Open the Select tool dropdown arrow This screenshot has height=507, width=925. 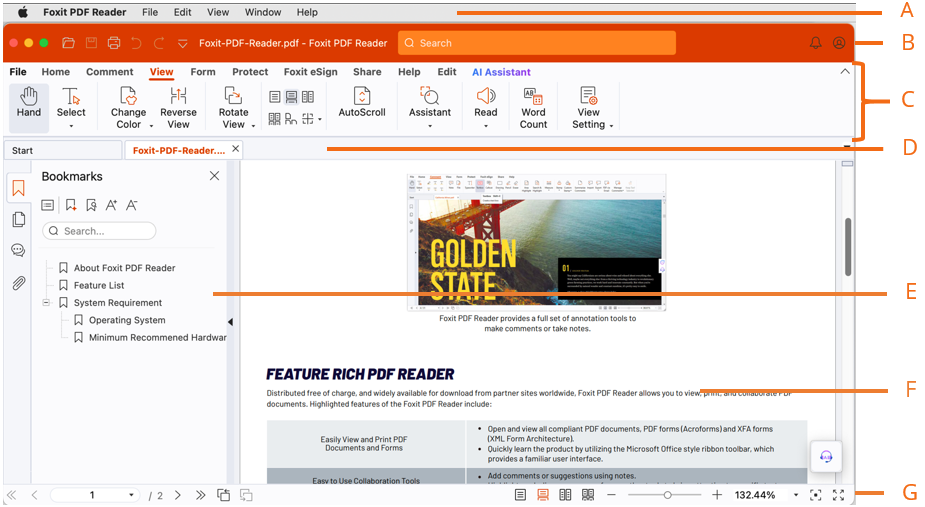71,126
